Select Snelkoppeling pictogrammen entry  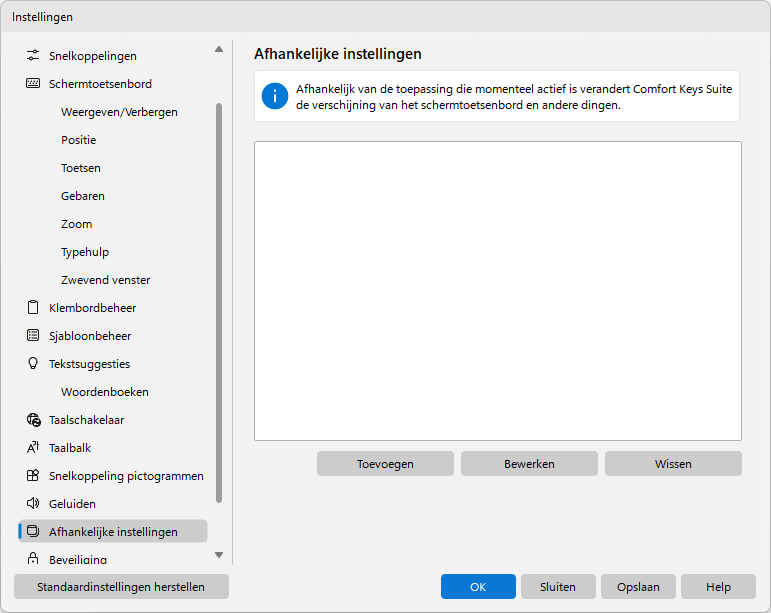tap(126, 476)
